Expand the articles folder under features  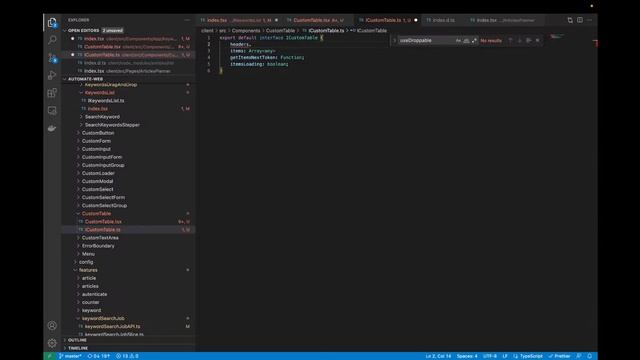tap(90, 286)
